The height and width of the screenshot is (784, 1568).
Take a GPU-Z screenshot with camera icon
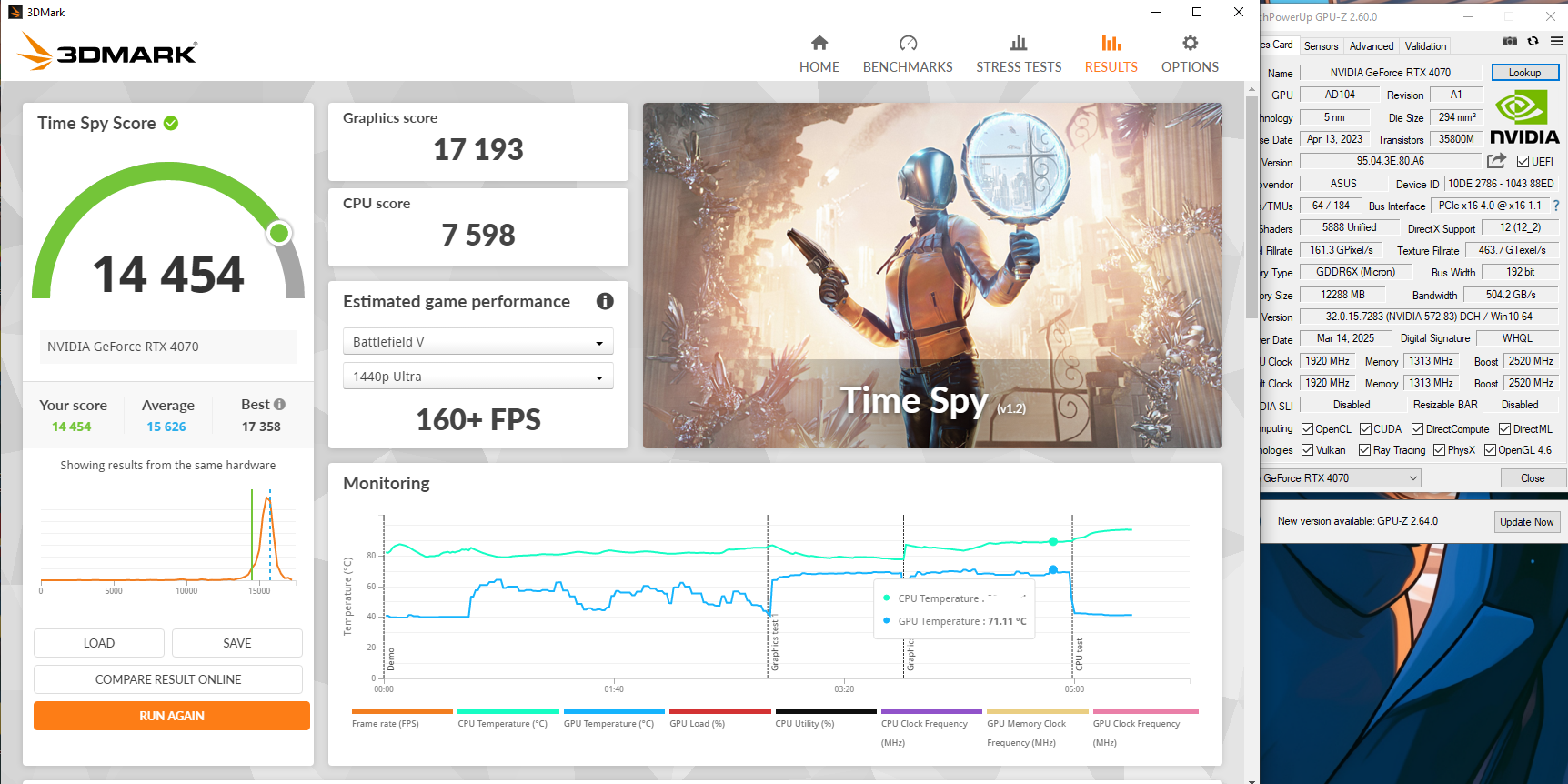pos(1509,42)
